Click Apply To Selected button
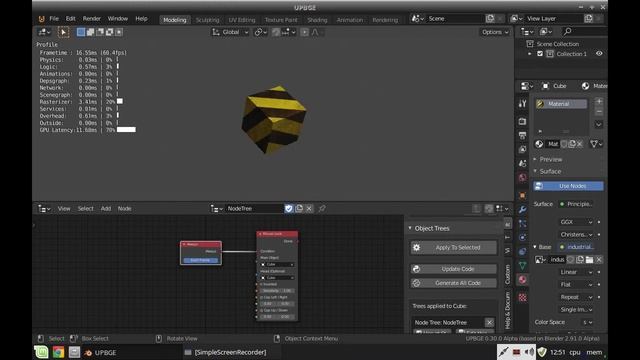This screenshot has height=360, width=640. tap(453, 247)
